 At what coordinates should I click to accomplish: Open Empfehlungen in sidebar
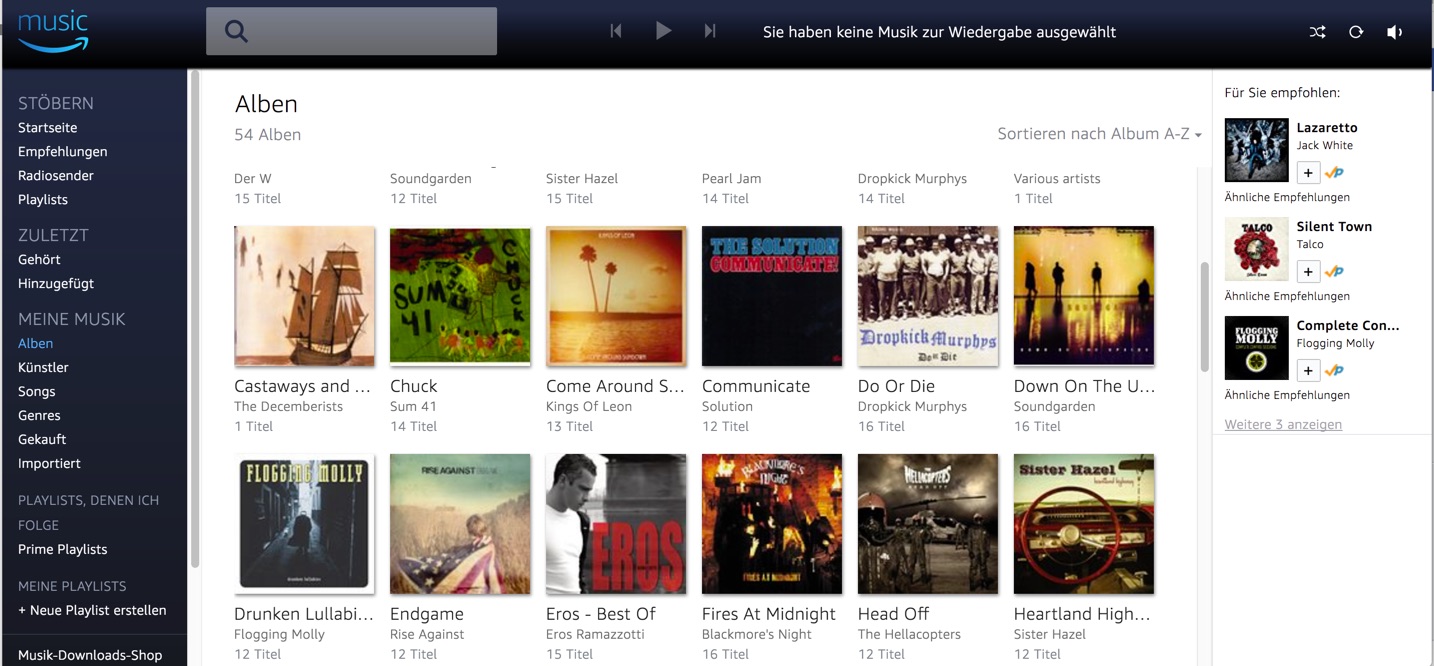pos(62,152)
